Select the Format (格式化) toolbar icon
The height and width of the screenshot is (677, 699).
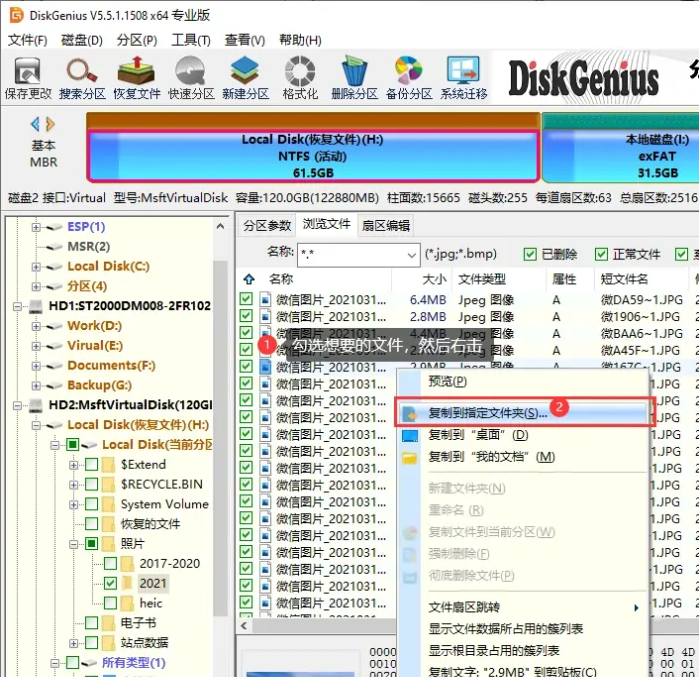[x=300, y=78]
